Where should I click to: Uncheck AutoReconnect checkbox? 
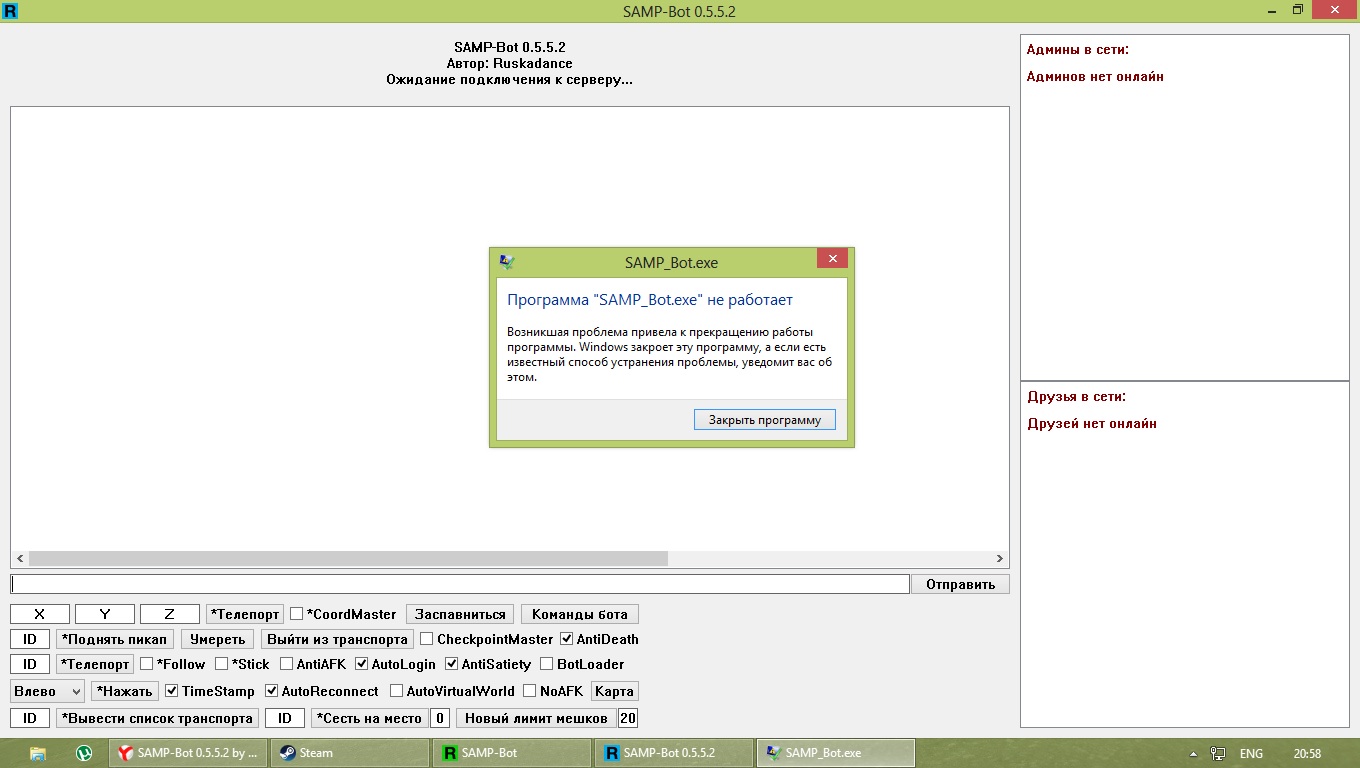point(272,691)
